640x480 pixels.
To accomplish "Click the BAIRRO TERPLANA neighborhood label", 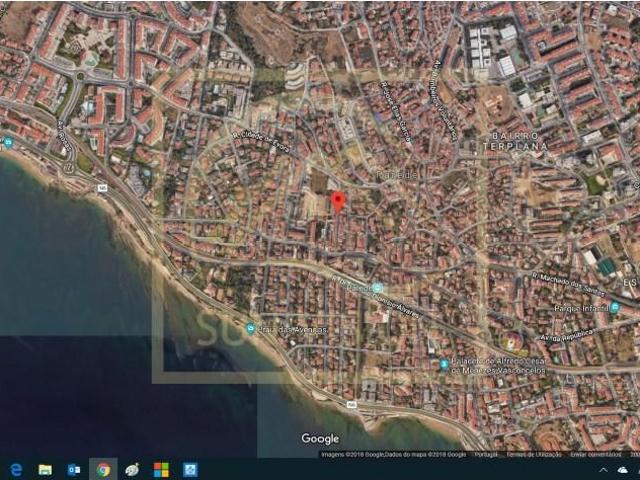I will [515, 141].
